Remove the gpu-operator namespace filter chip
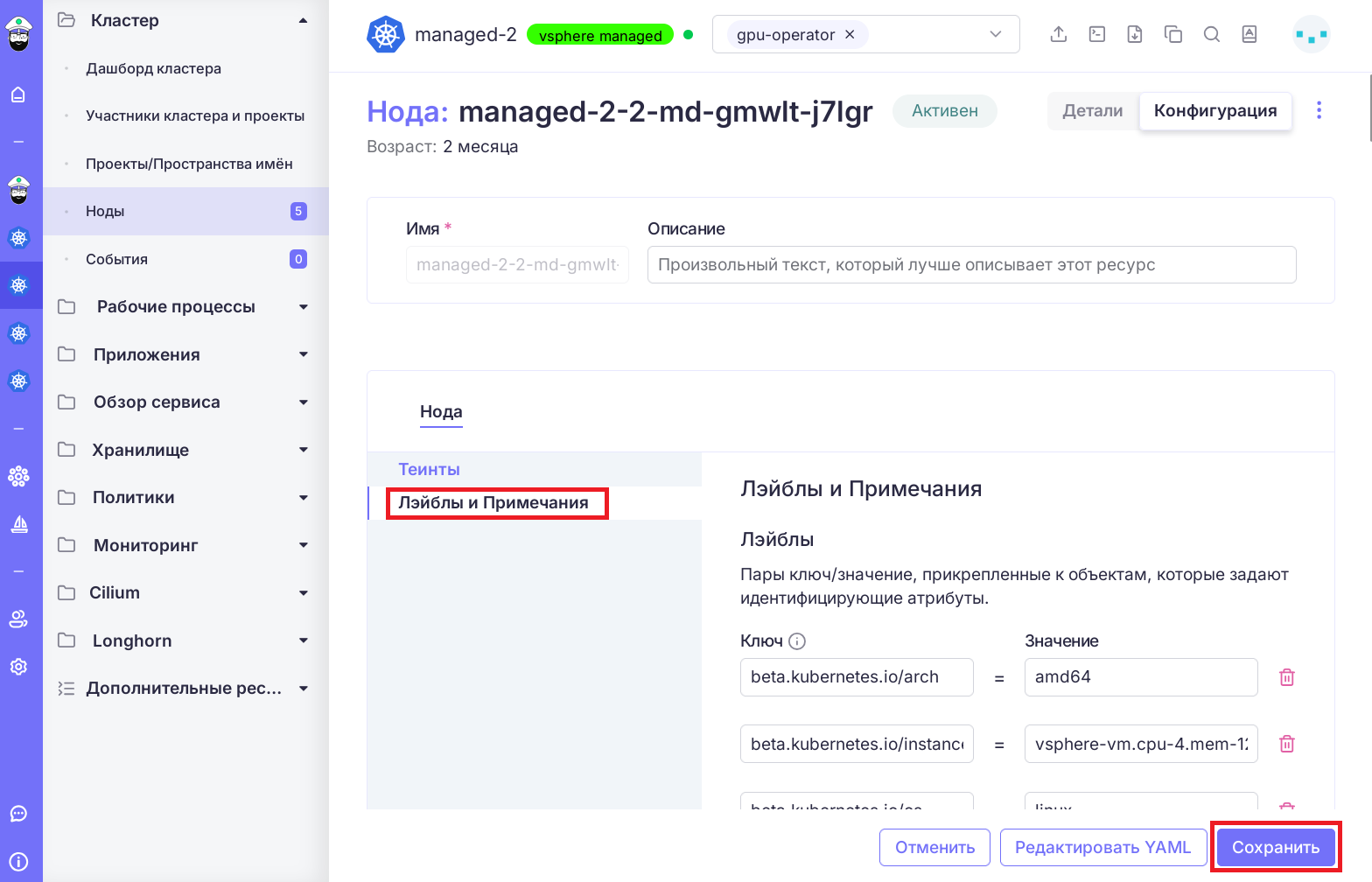1372x882 pixels. pyautogui.click(x=850, y=35)
